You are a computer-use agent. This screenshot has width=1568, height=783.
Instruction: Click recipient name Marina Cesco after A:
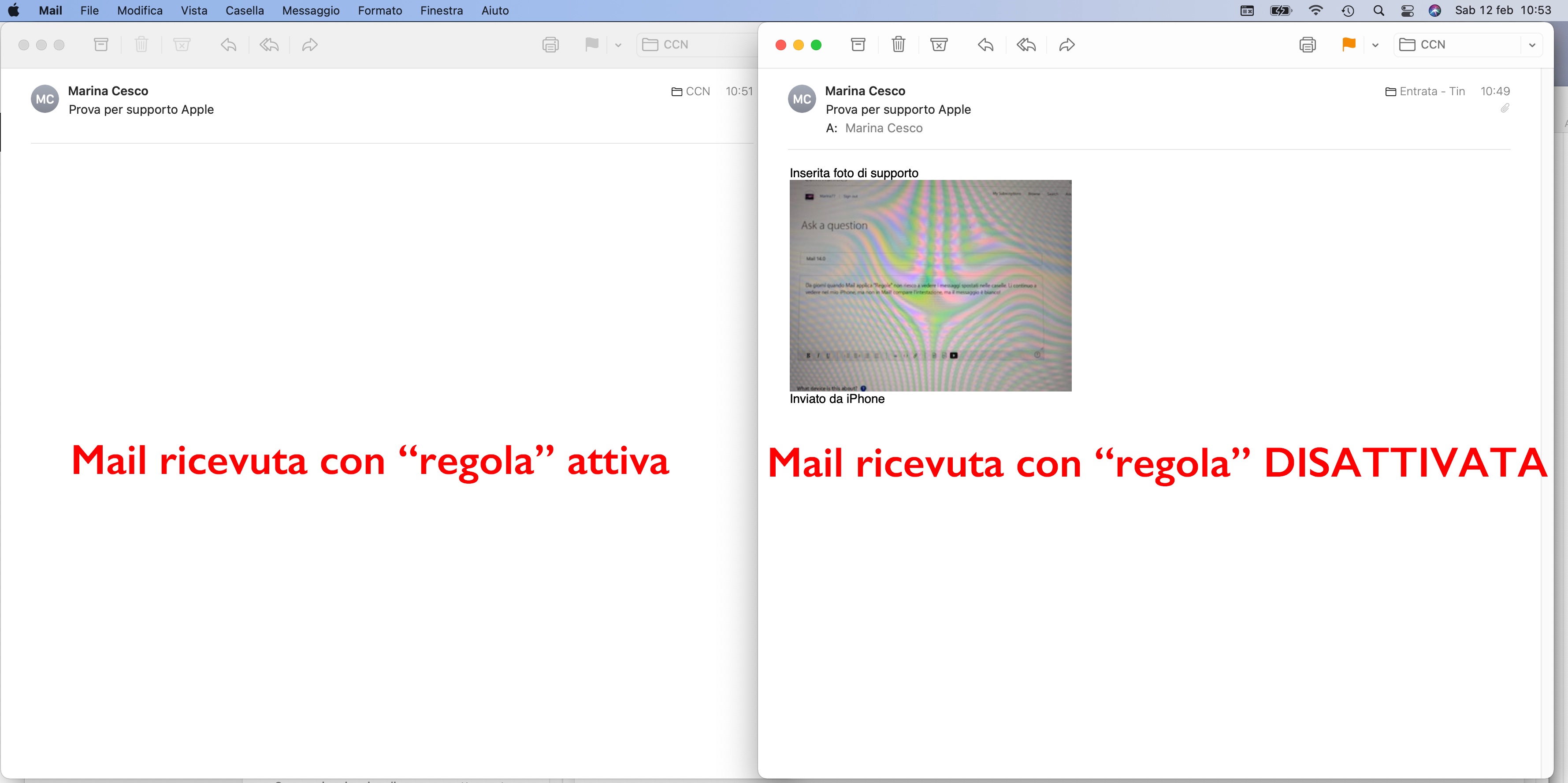point(883,128)
